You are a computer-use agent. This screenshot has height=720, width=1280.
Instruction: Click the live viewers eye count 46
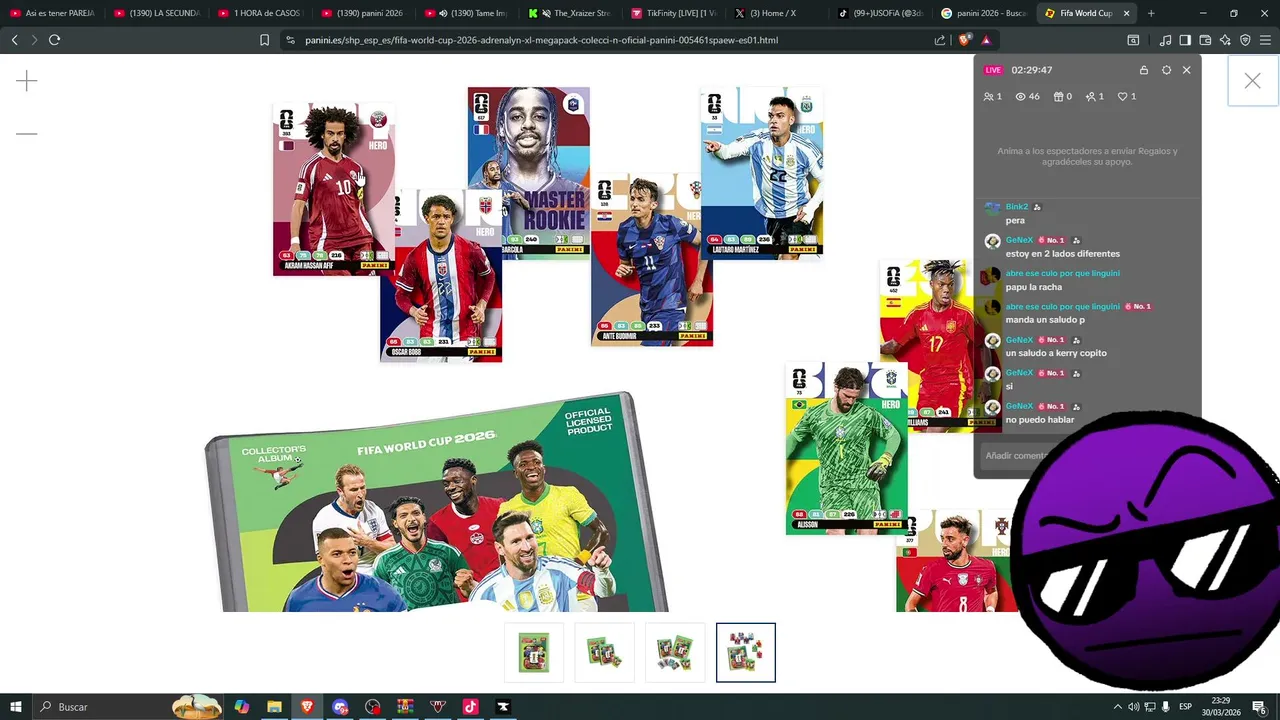[x=1027, y=97]
